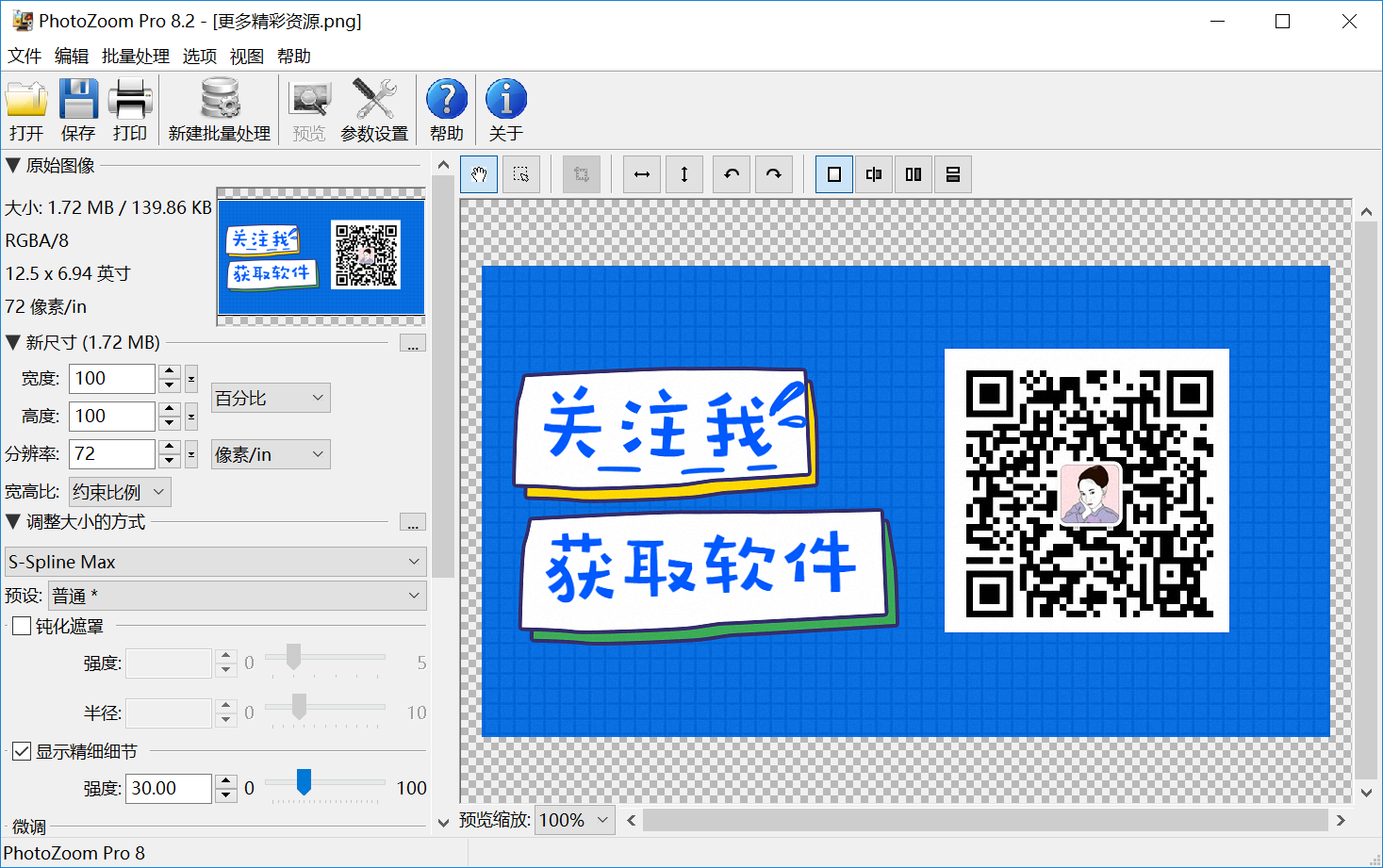The height and width of the screenshot is (868, 1383).
Task: Open the 文件 menu
Action: pos(25,57)
